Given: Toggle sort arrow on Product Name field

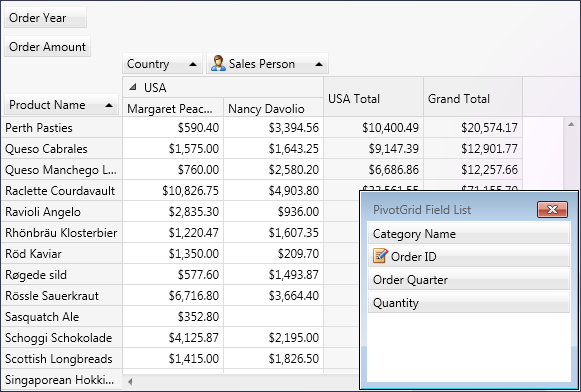Looking at the screenshot, I should tap(109, 105).
